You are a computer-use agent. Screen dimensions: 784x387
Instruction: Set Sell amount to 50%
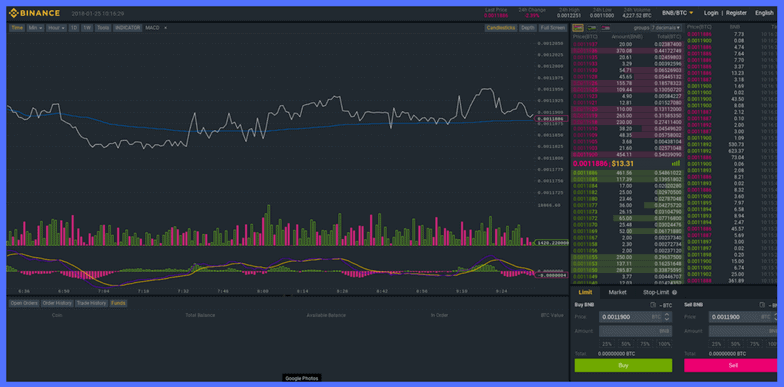pyautogui.click(x=736, y=344)
